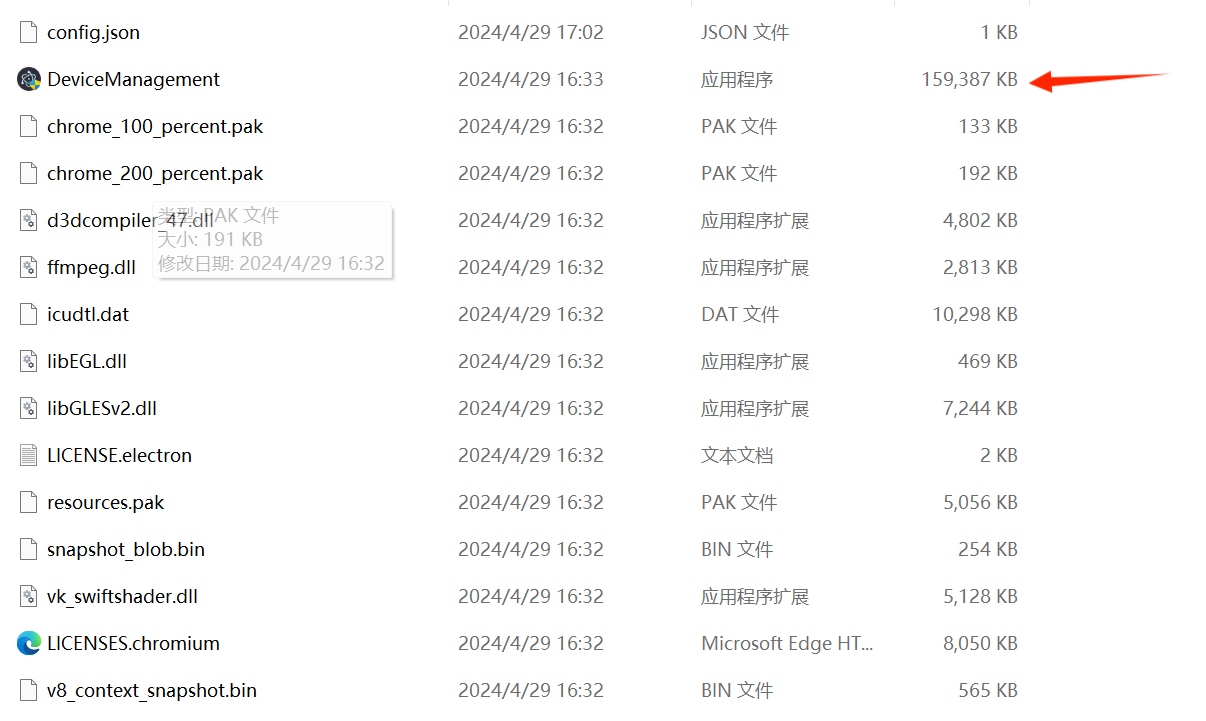
Task: Click the LICENSES.chromium Edge icon
Action: (x=29, y=644)
